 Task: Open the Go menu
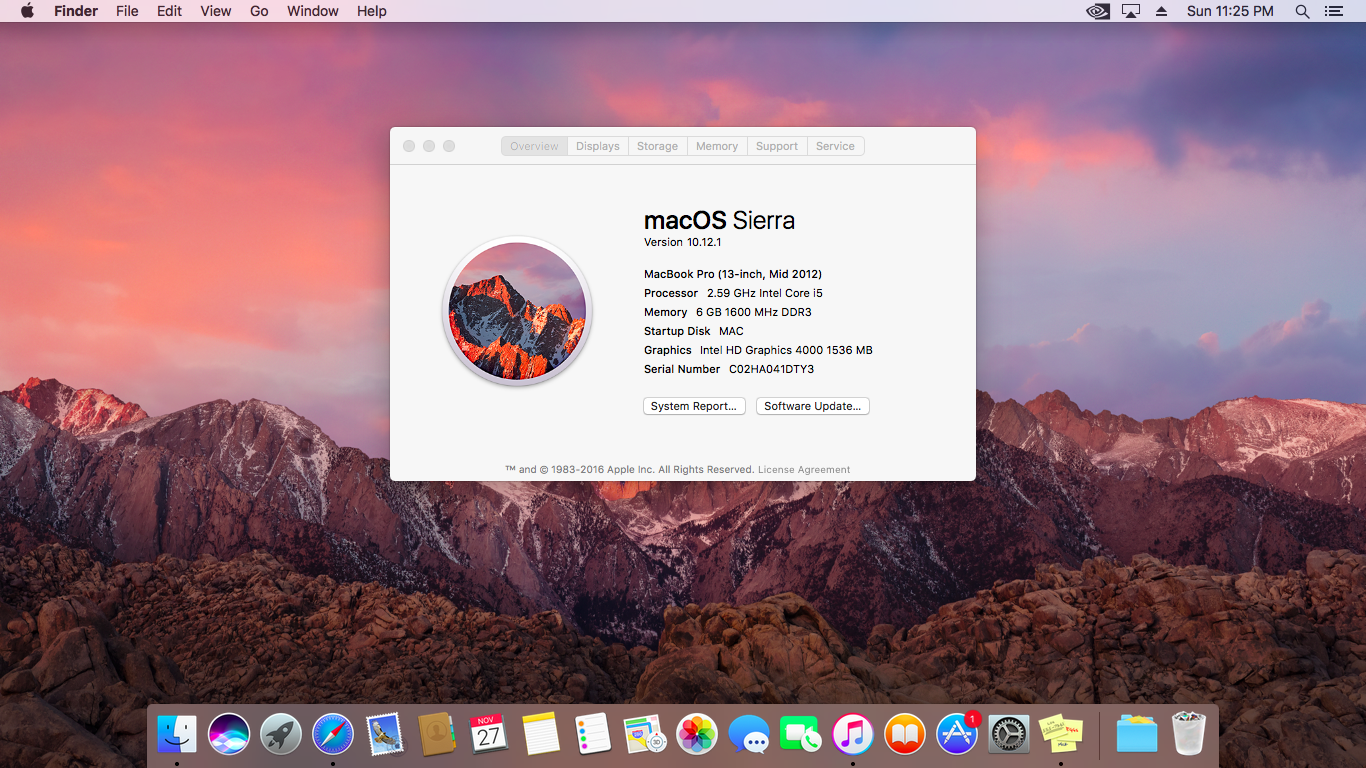pos(259,11)
